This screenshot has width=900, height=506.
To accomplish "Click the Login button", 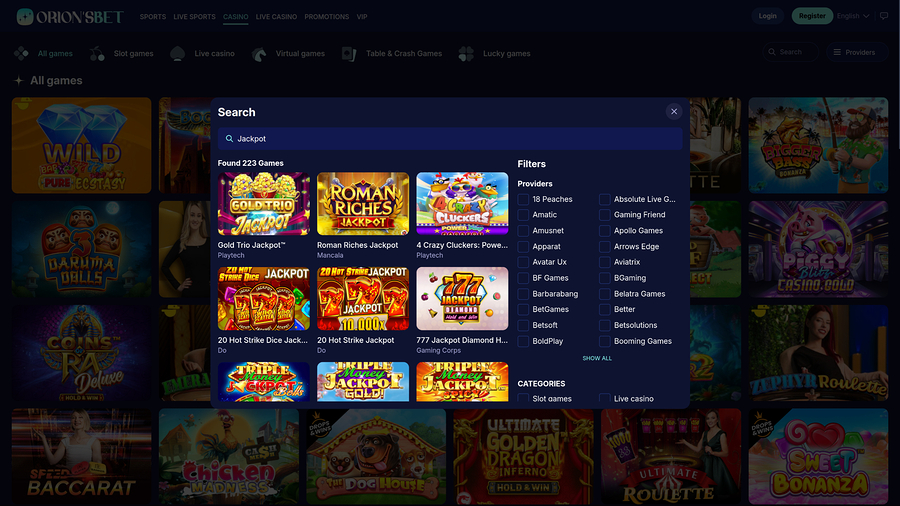I will click(x=767, y=16).
